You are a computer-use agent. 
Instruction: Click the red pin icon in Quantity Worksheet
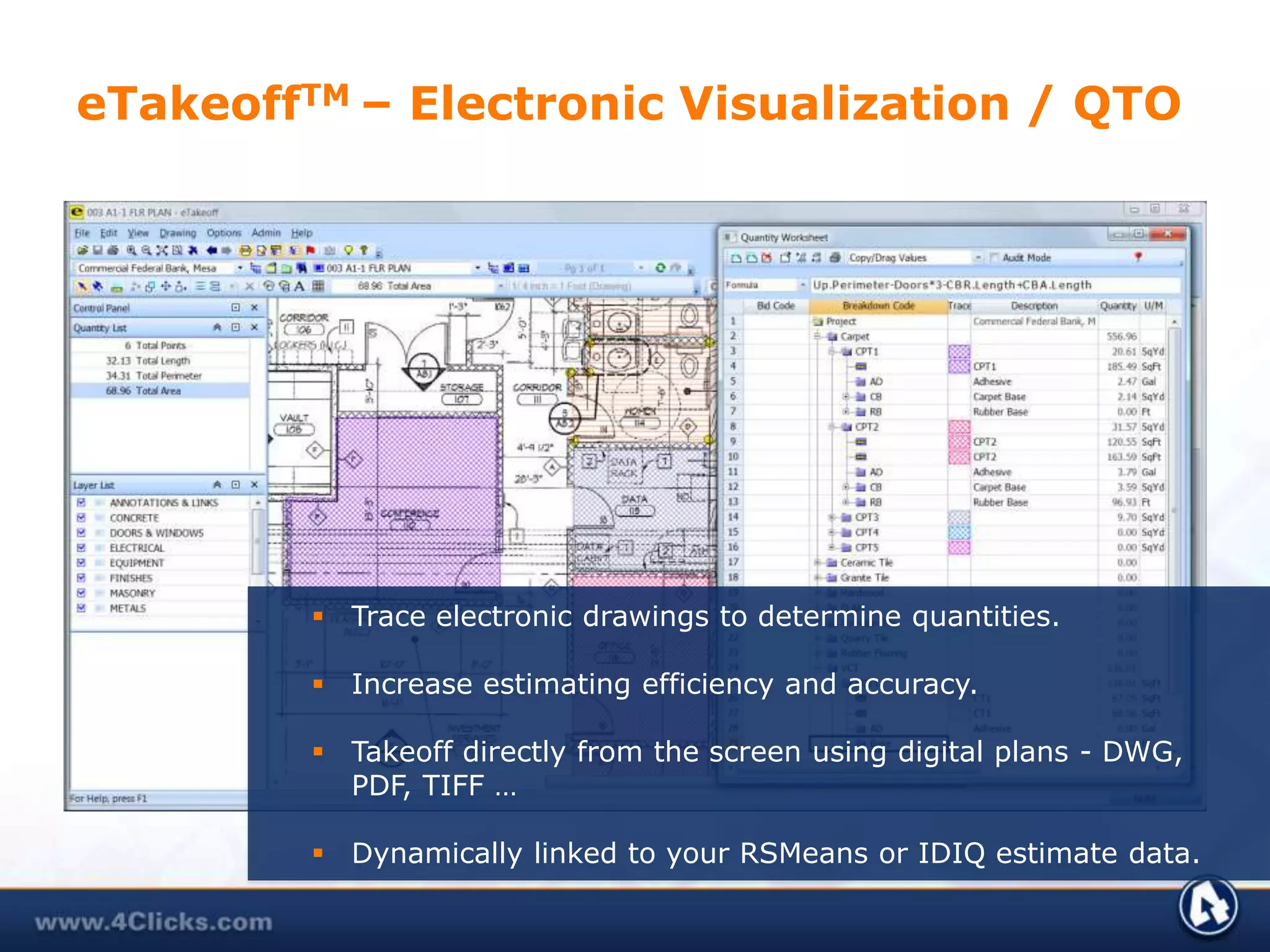tap(1138, 257)
